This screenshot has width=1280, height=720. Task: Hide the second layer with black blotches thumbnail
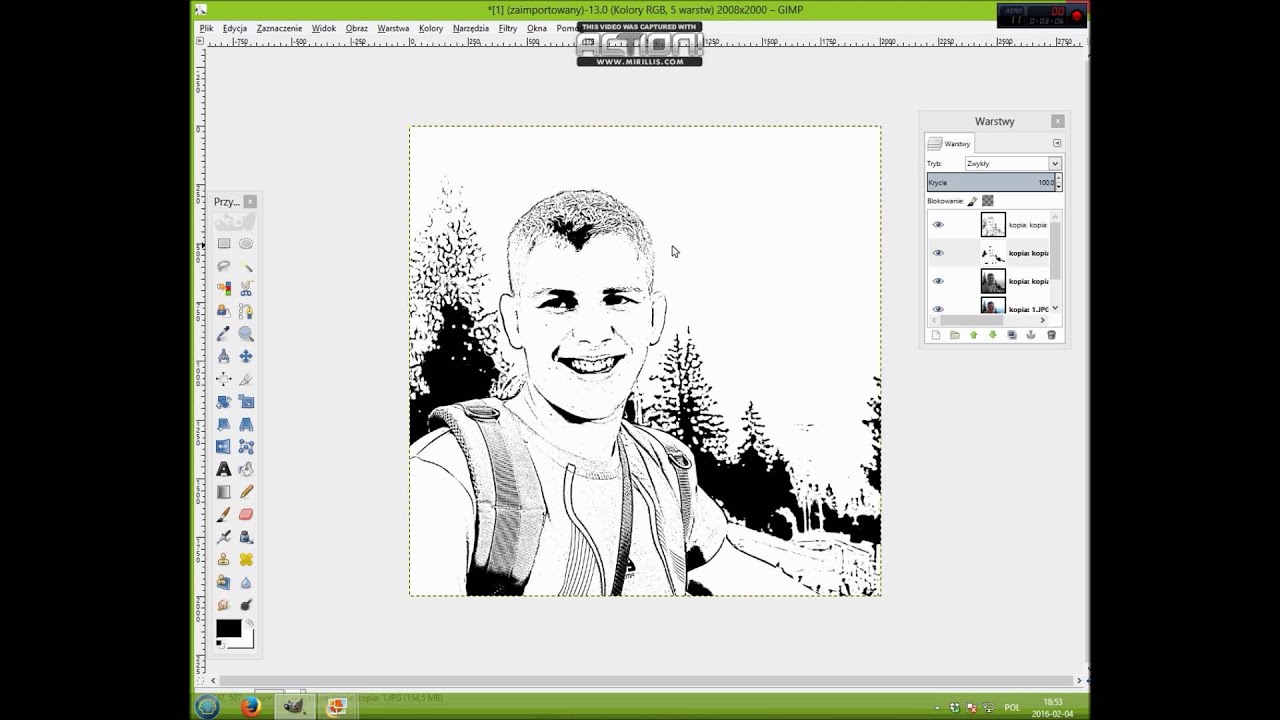pos(938,253)
